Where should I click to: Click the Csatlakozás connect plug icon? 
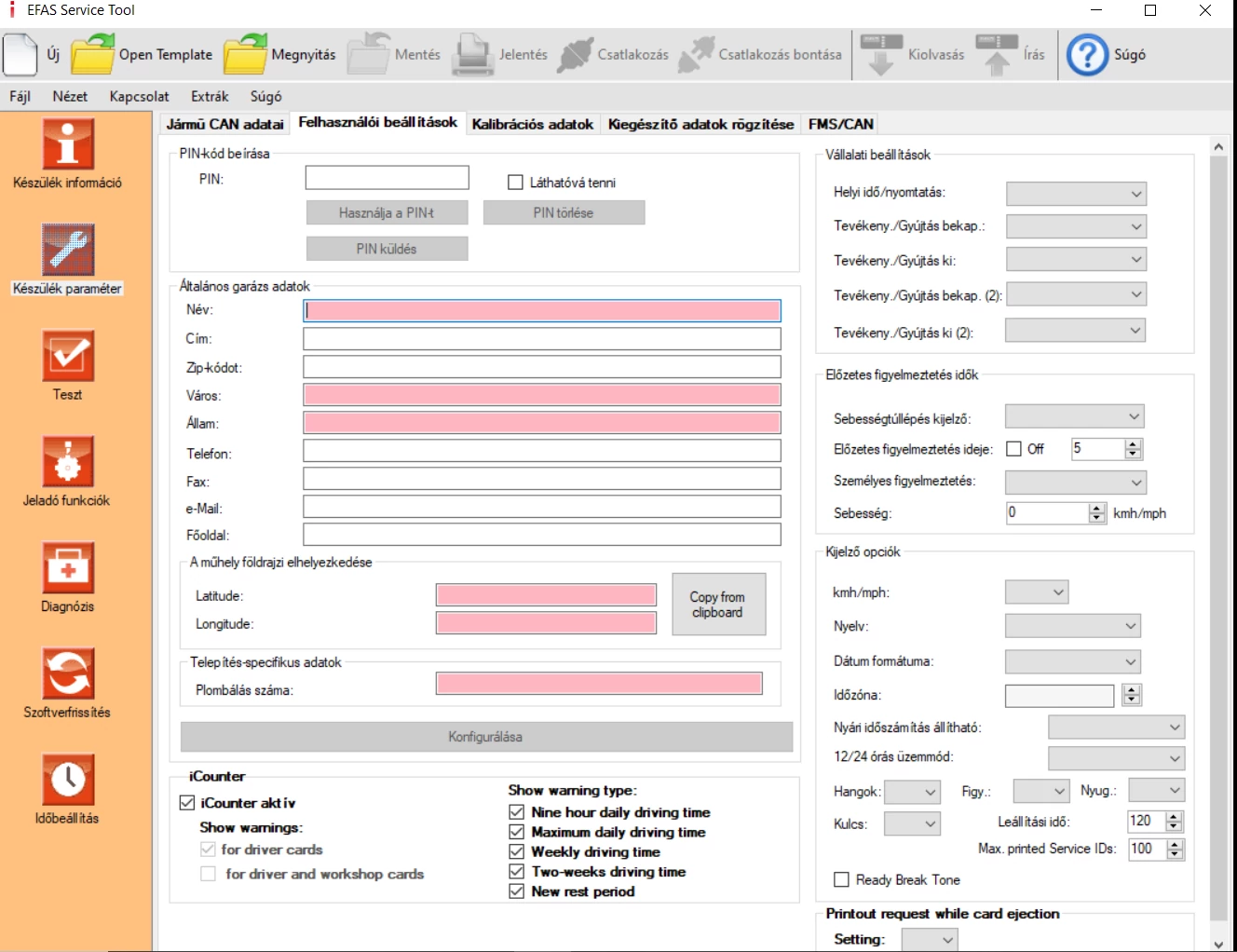(x=575, y=54)
